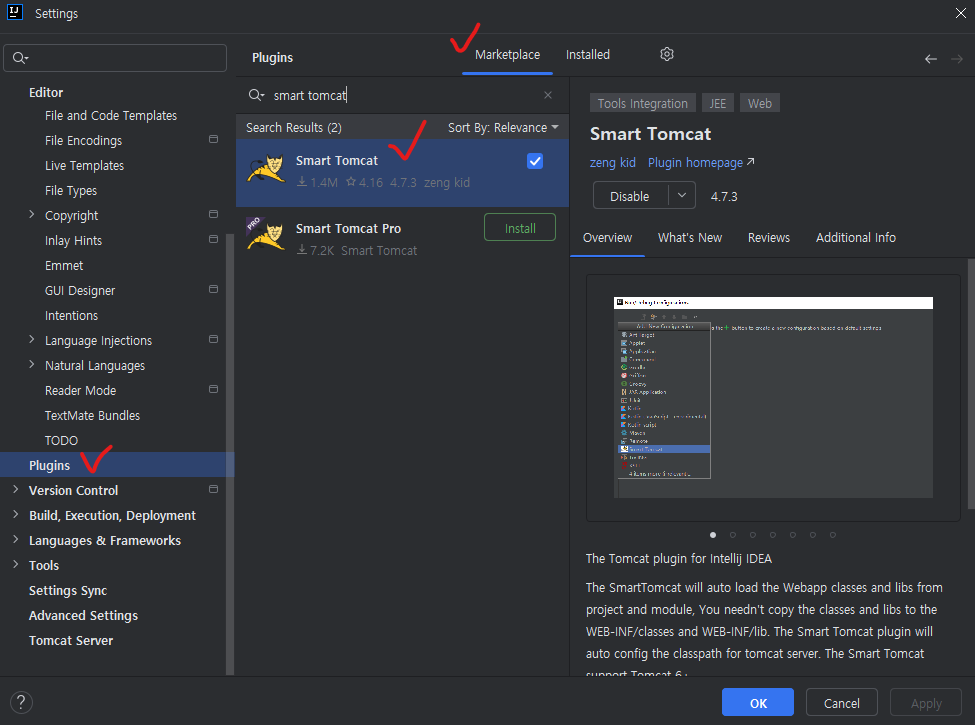Click the Cancel button
This screenshot has height=725, width=975.
click(x=841, y=703)
